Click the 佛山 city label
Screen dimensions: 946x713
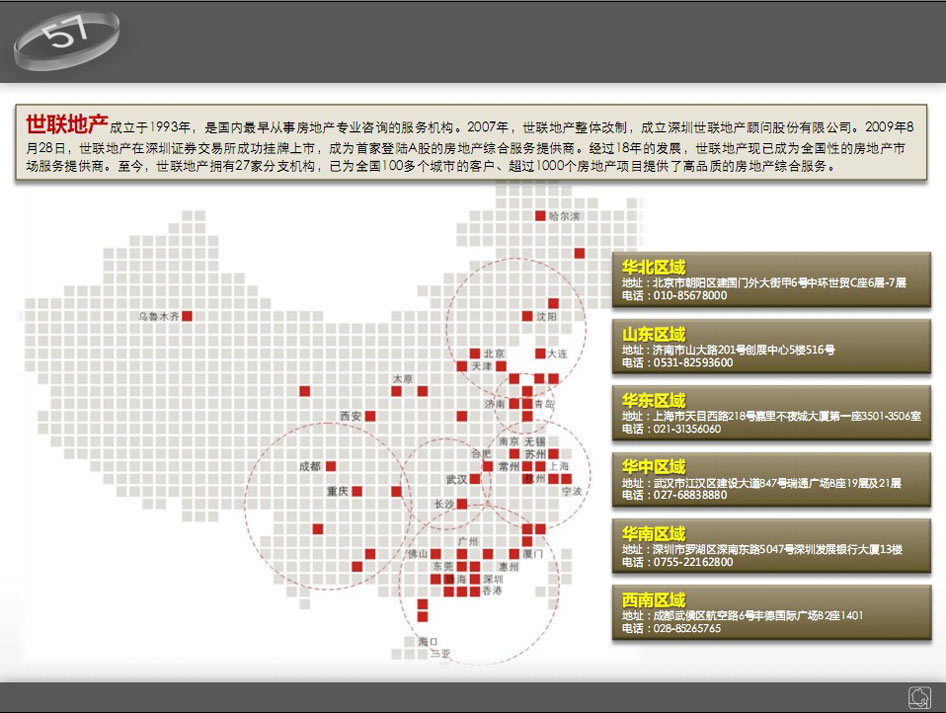pyautogui.click(x=417, y=554)
